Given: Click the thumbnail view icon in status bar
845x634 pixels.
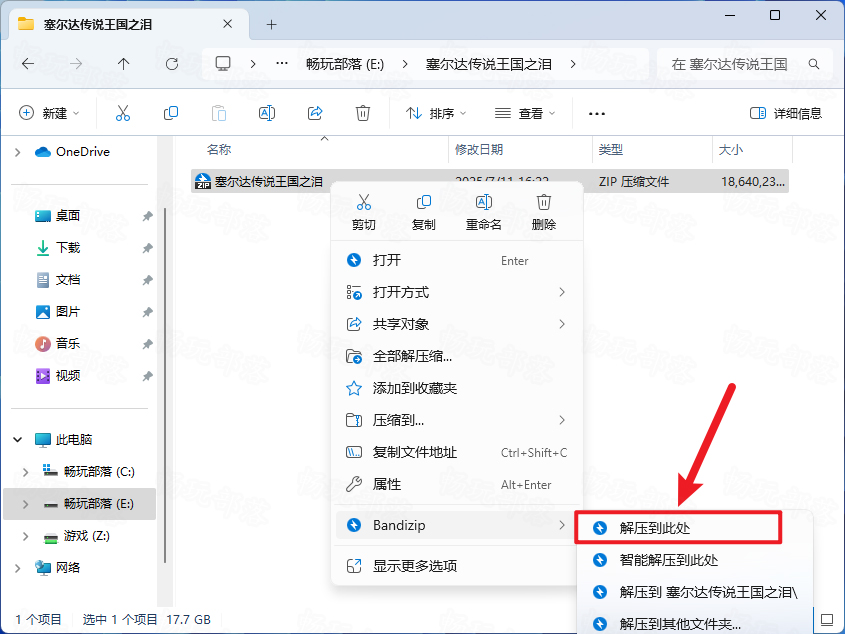Looking at the screenshot, I should click(x=827, y=619).
